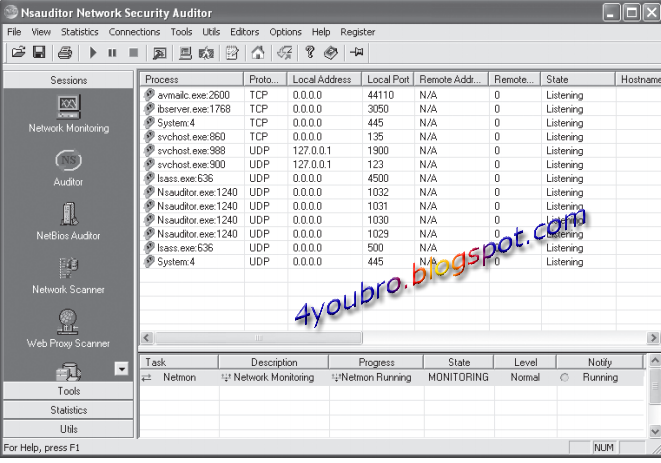Screen dimensions: 661x463
Task: Click the notepad editor toolbar icon
Action: 232,53
